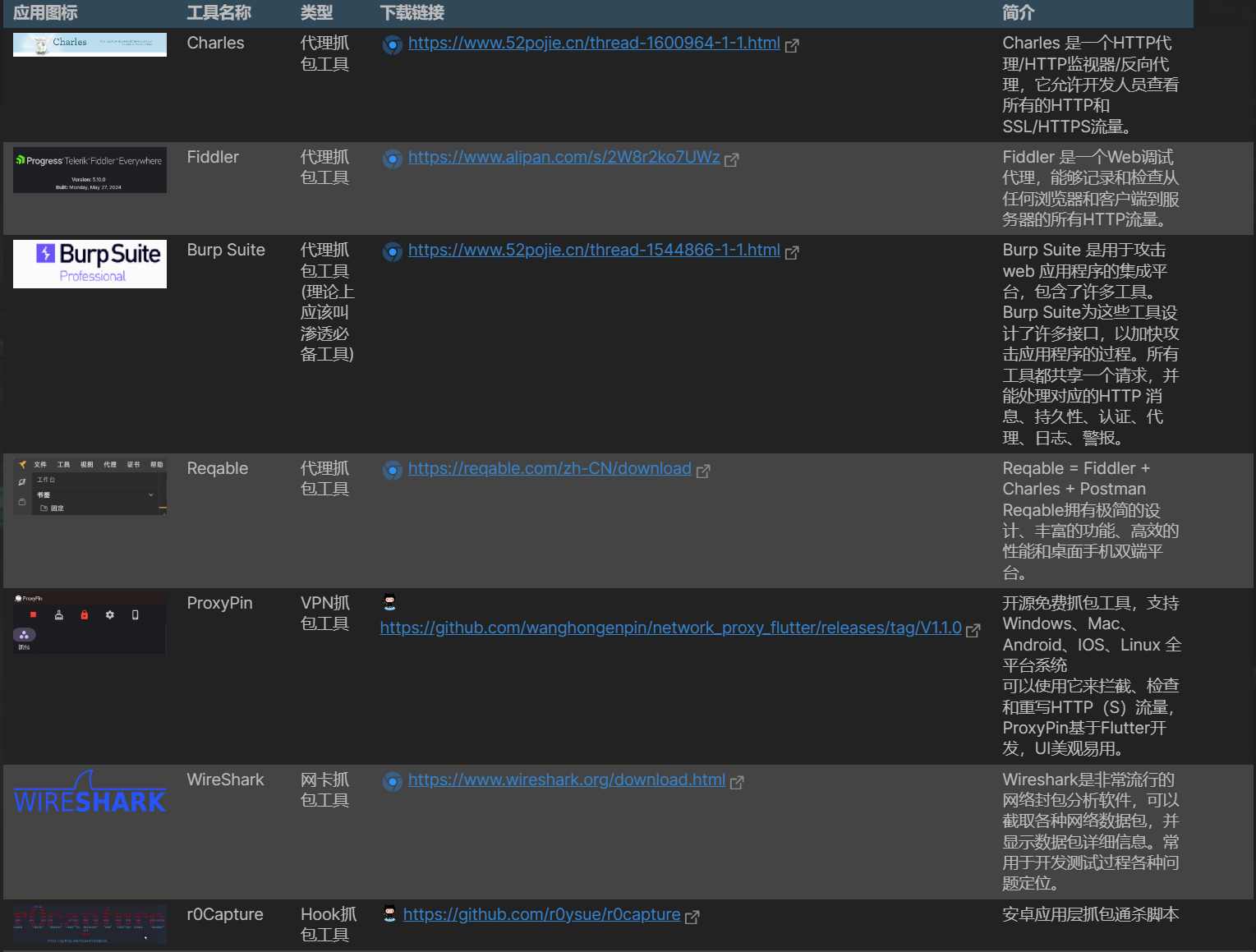Select the Reqable tool name cell
Screen dimensions: 1256x952
217,469
